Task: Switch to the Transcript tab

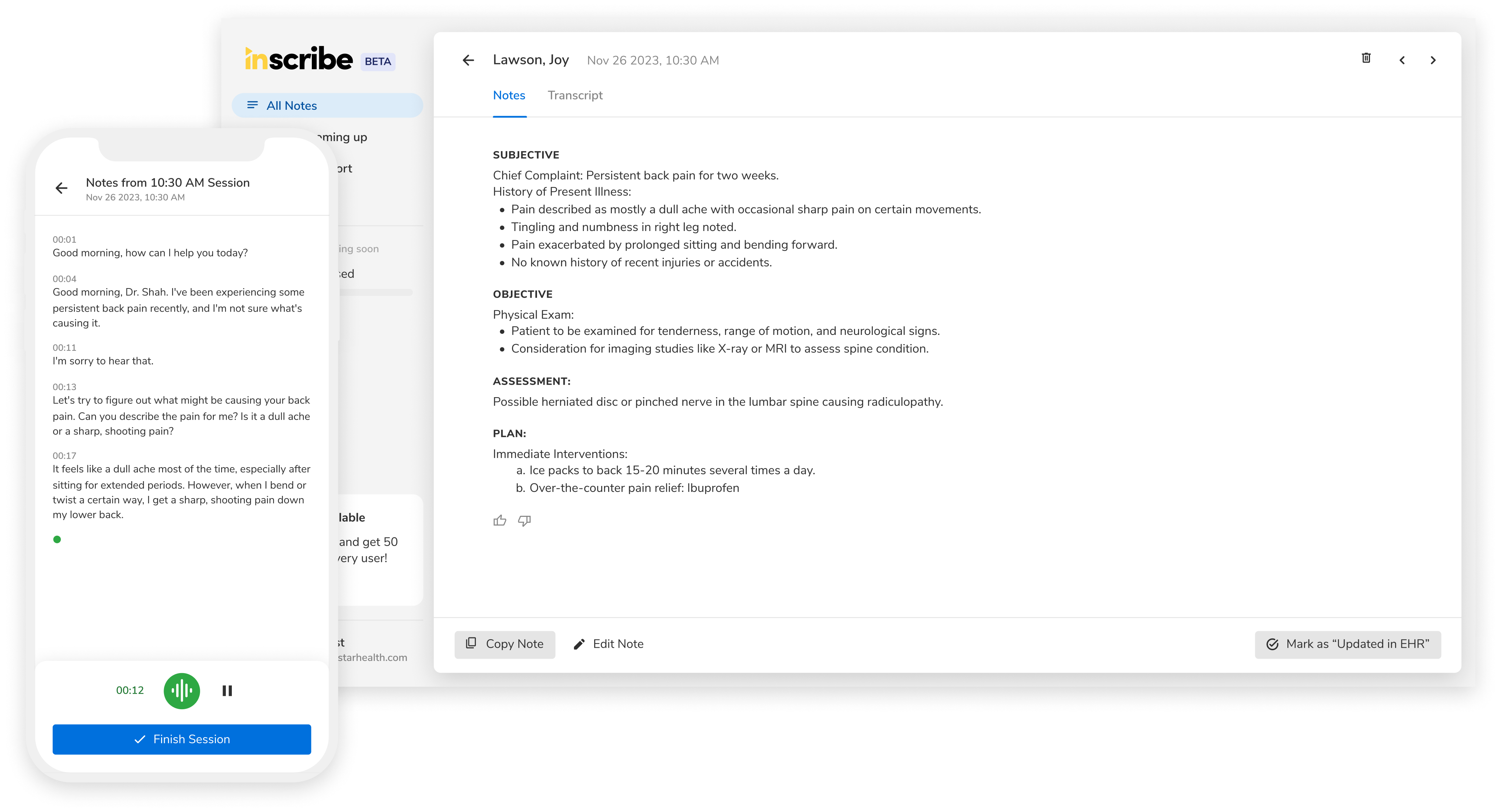Action: click(x=575, y=95)
